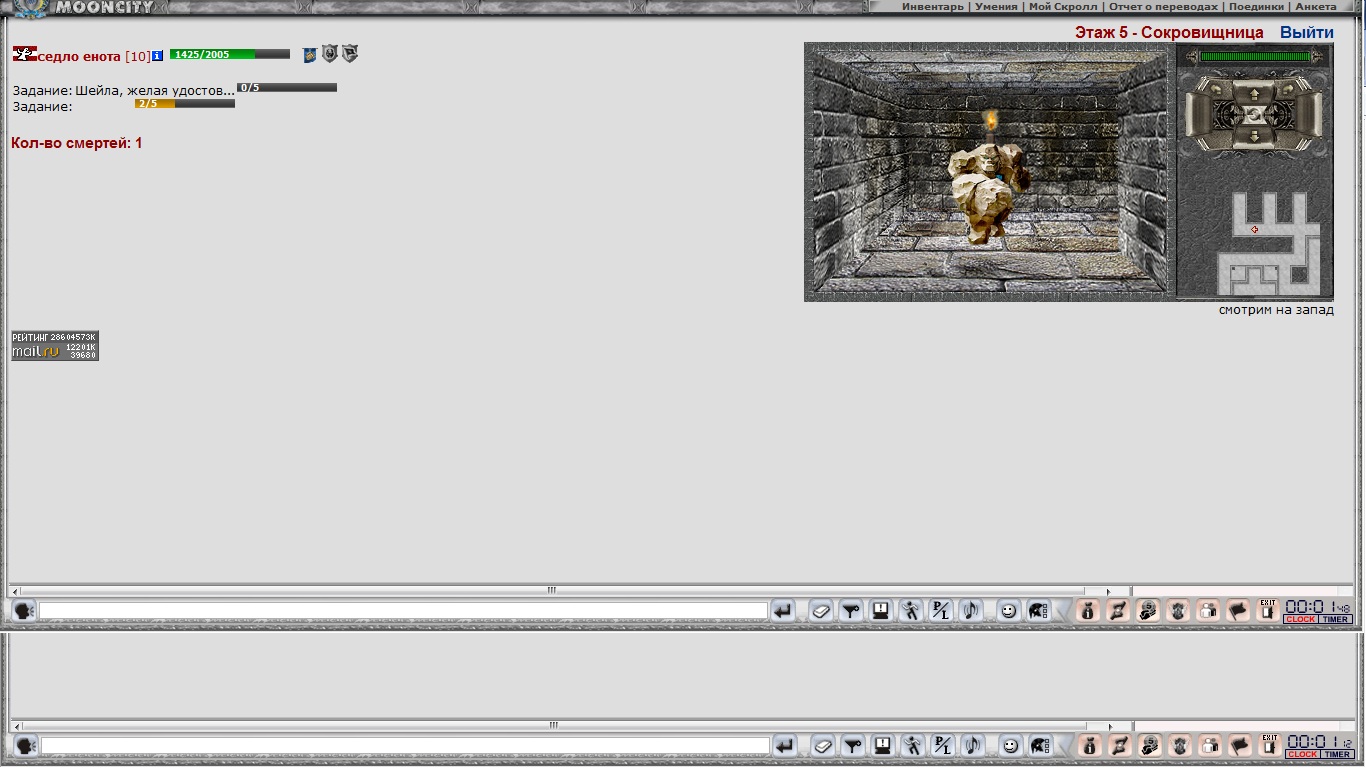The width and height of the screenshot is (1366, 768).
Task: Click the upper computer exclamation icon
Action: click(x=881, y=610)
